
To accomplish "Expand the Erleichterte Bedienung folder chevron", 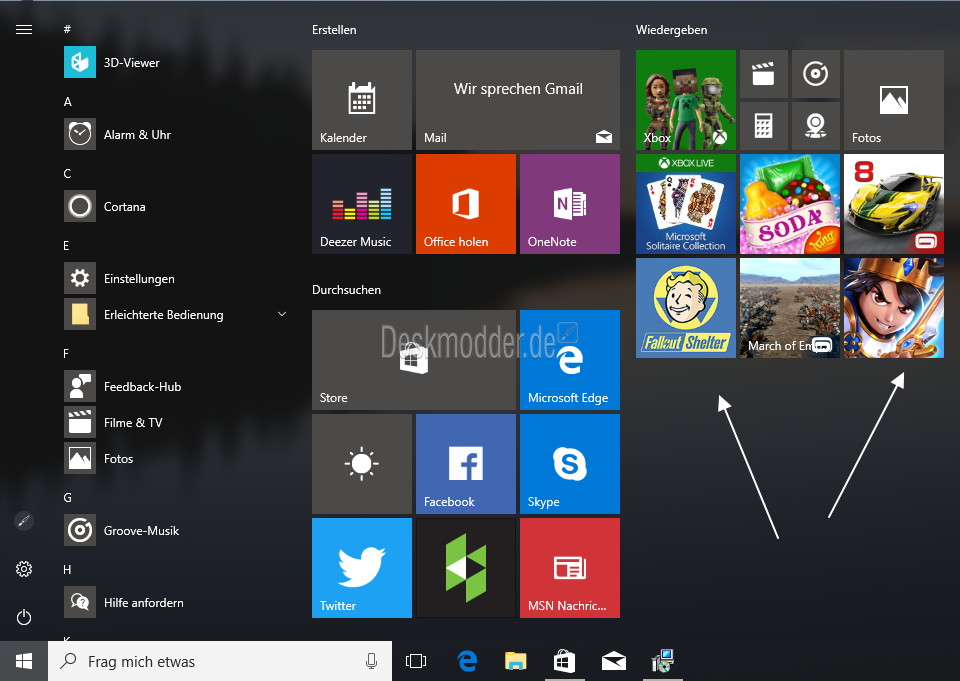I will tap(282, 314).
